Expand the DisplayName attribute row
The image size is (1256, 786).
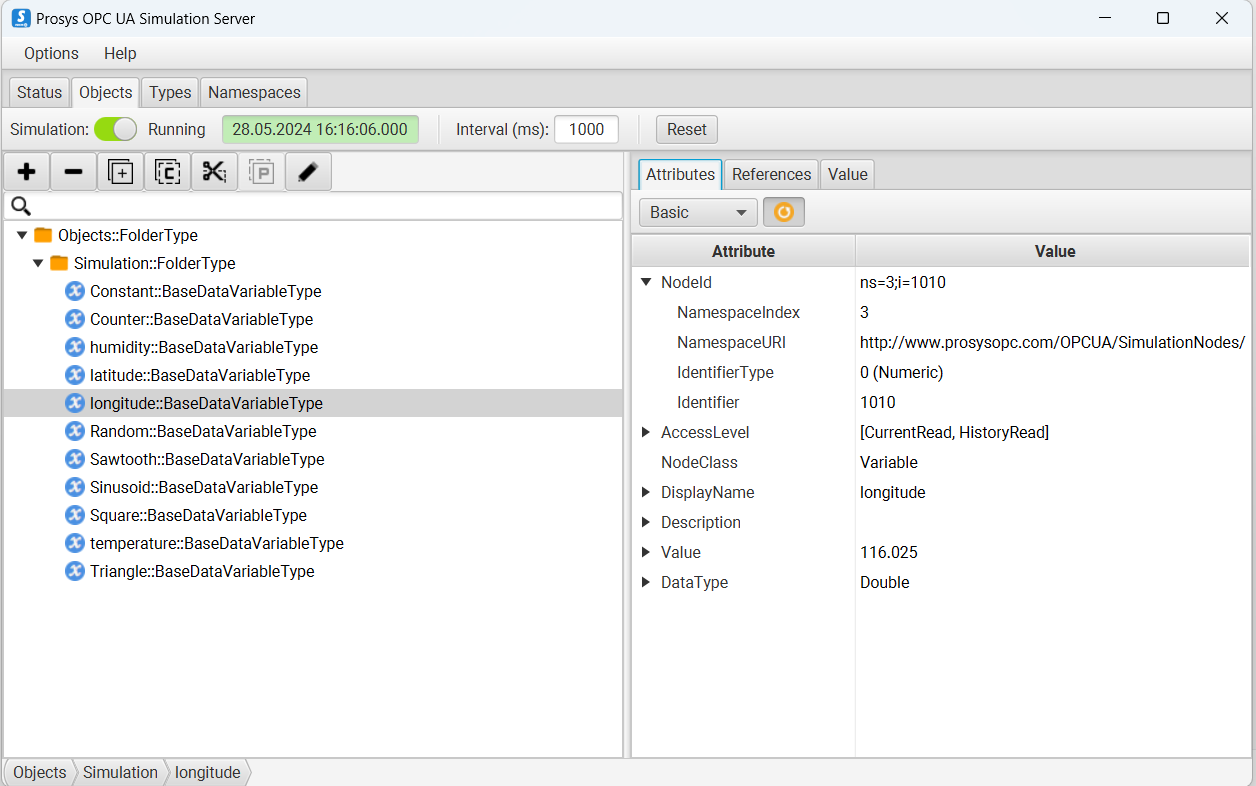point(646,492)
